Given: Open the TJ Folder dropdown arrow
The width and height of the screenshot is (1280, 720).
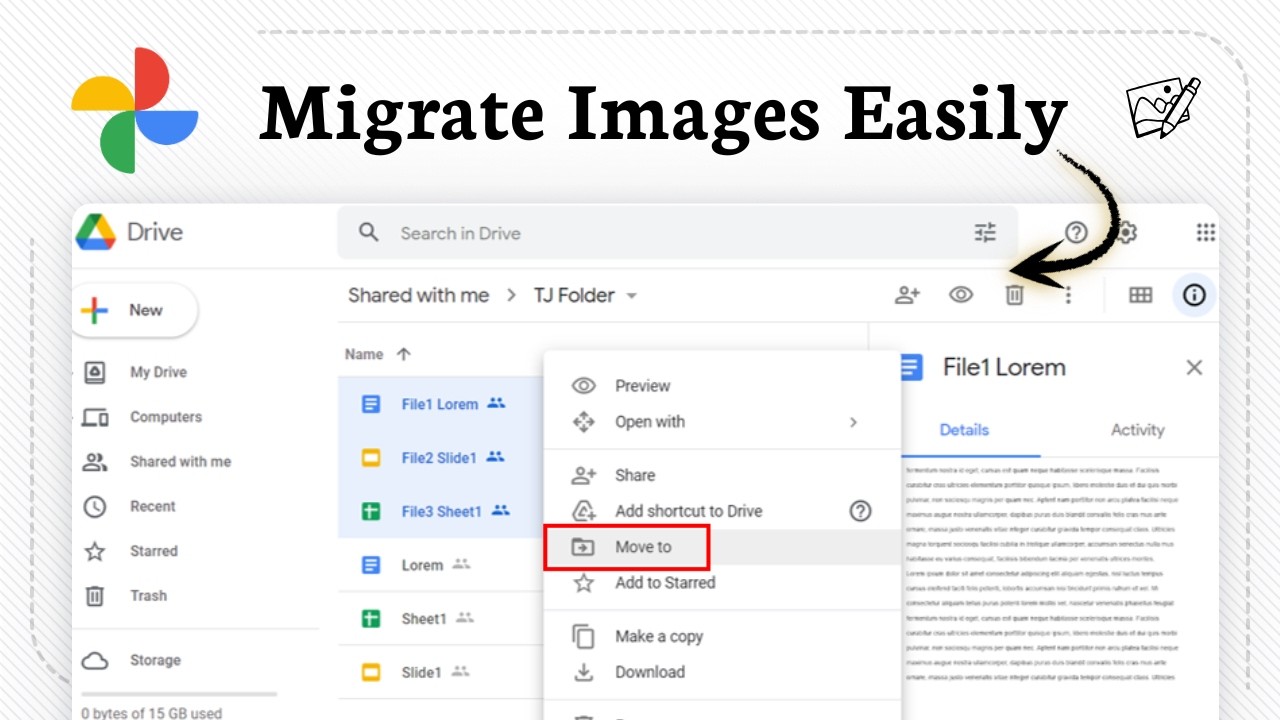Looking at the screenshot, I should (631, 296).
